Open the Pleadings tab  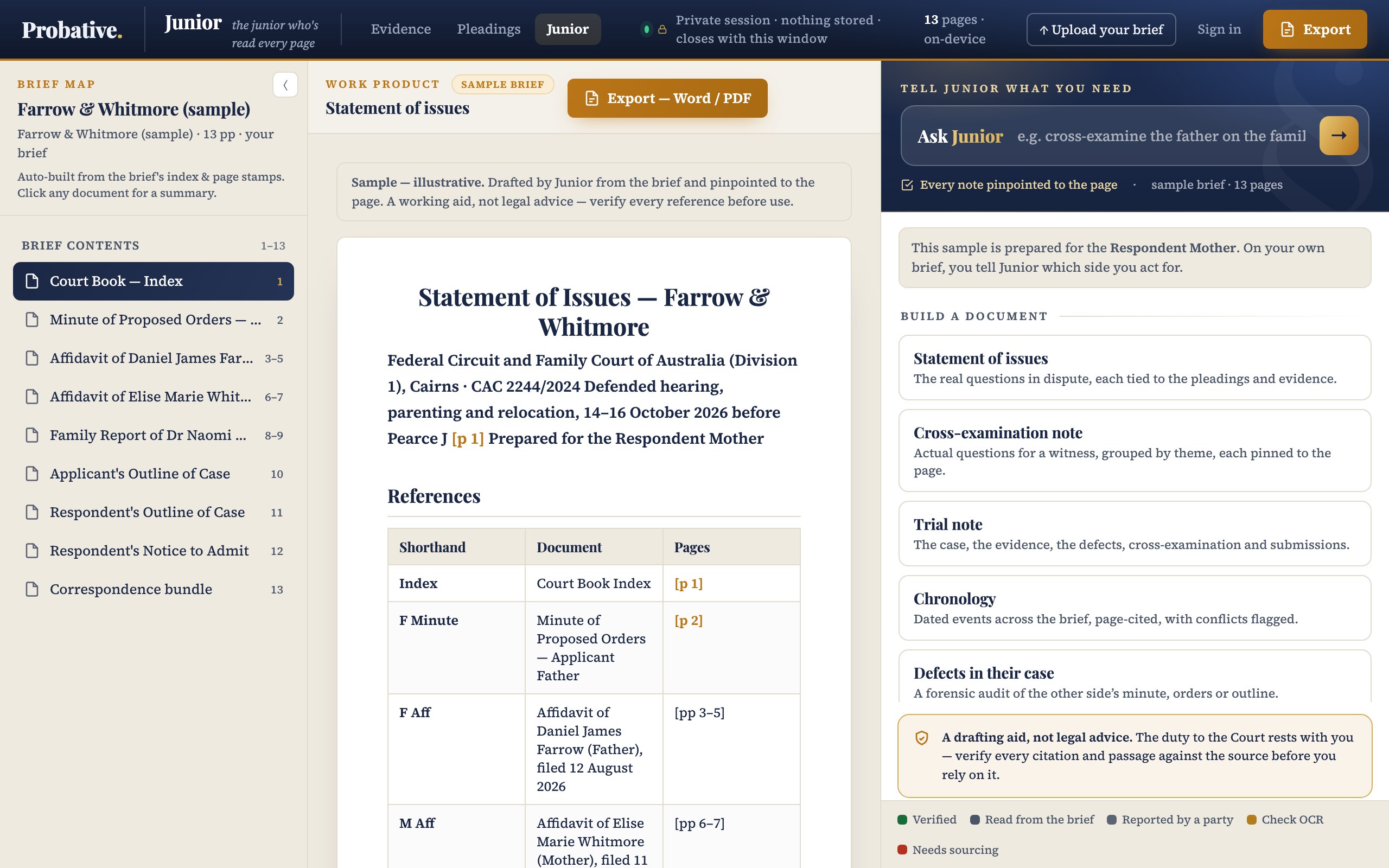(488, 29)
